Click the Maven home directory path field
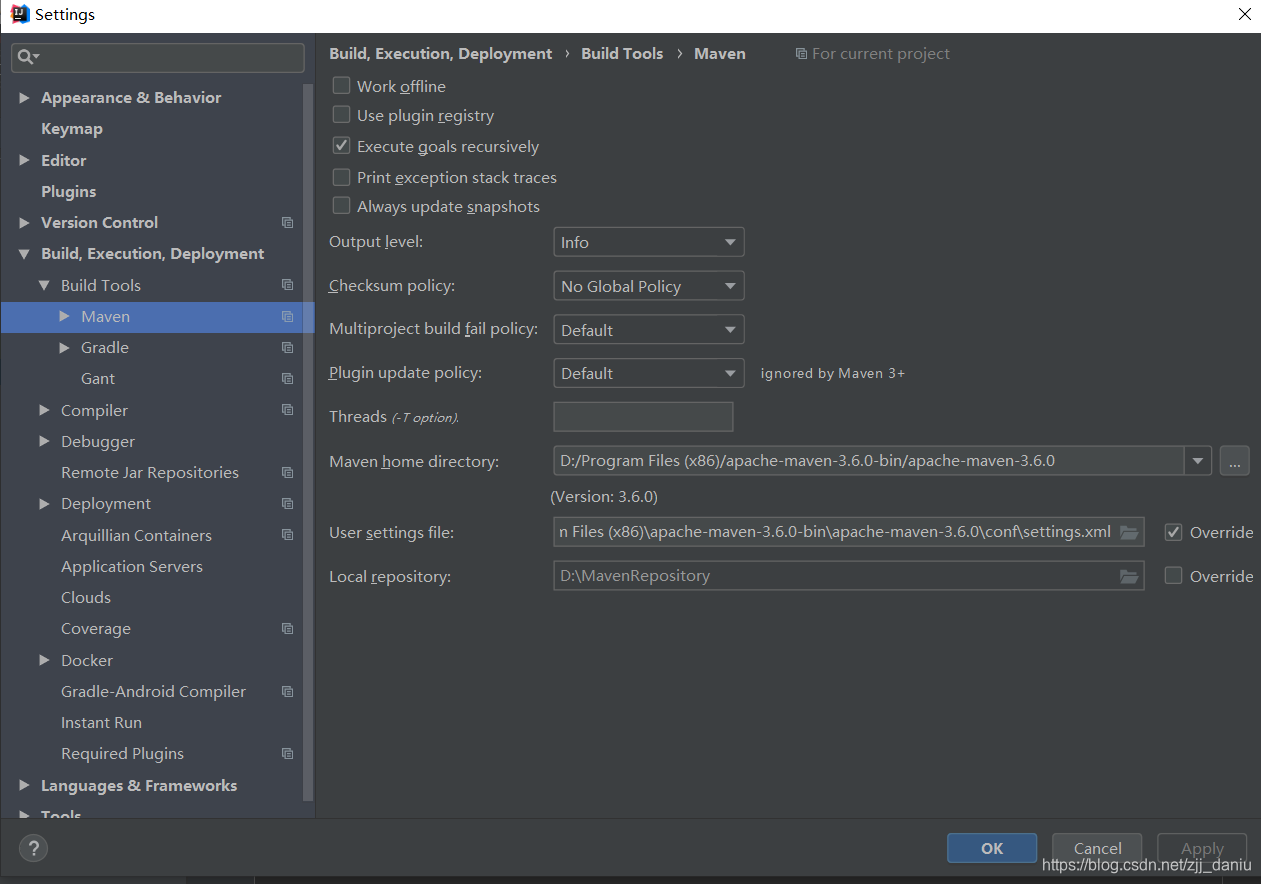Screen dimensions: 1261x884 [869, 461]
